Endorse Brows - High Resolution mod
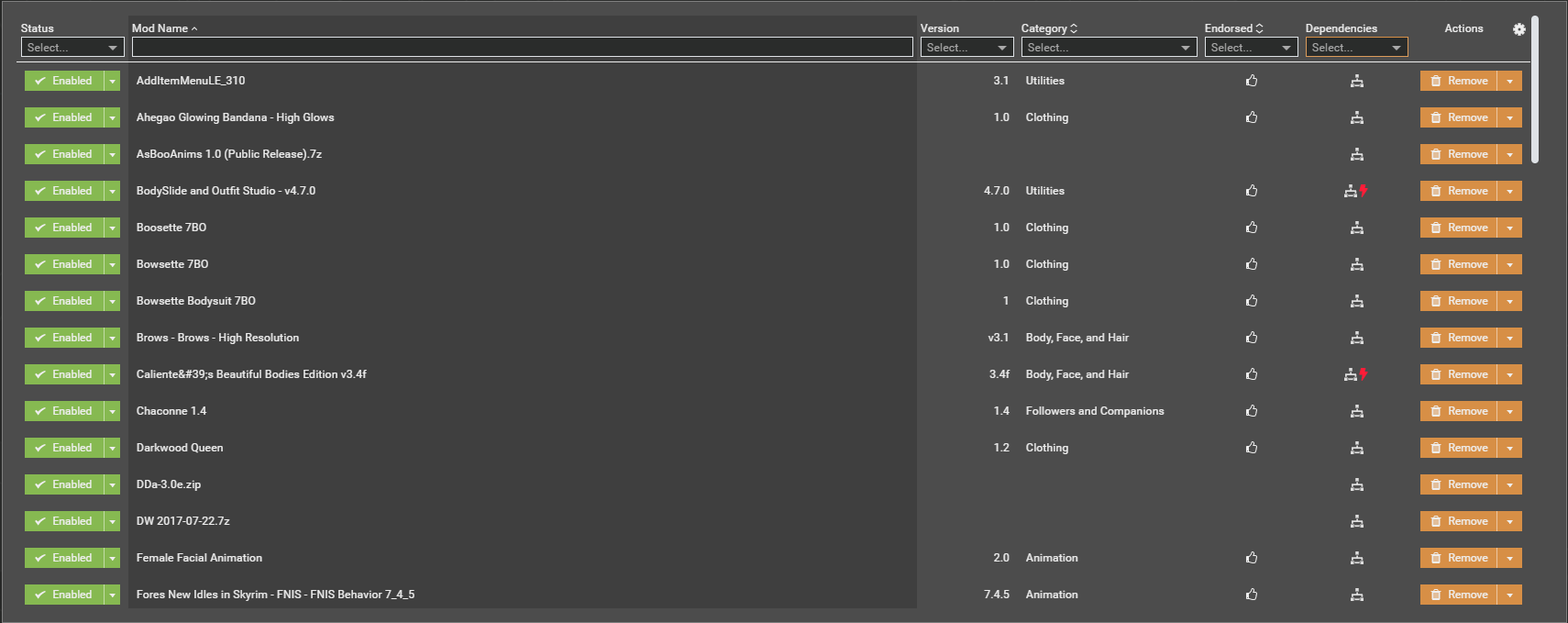The height and width of the screenshot is (623, 1568). click(1252, 338)
